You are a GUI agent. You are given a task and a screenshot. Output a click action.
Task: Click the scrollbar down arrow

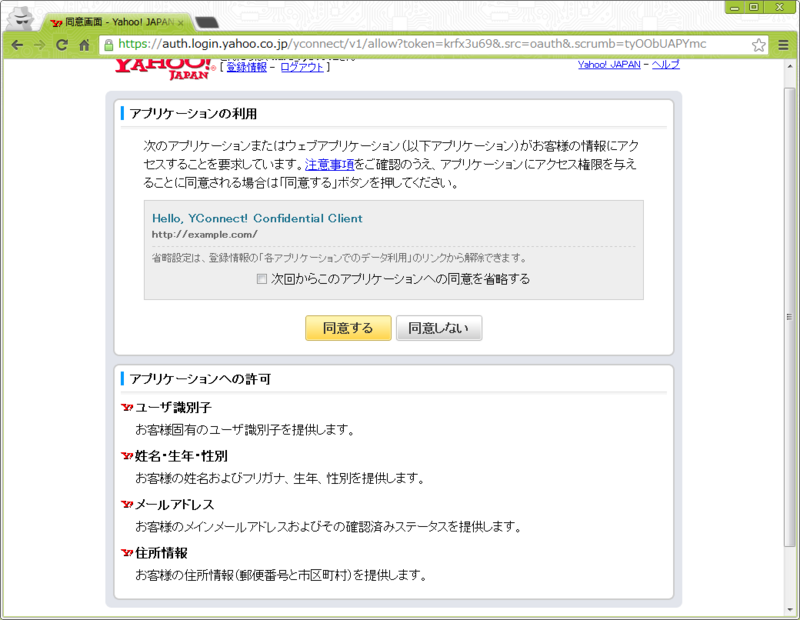coord(789,610)
